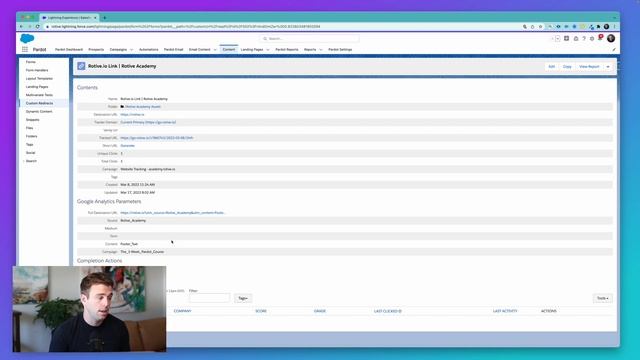Open dropdown arrow next to View Report
640x360 pixels.
click(608, 67)
